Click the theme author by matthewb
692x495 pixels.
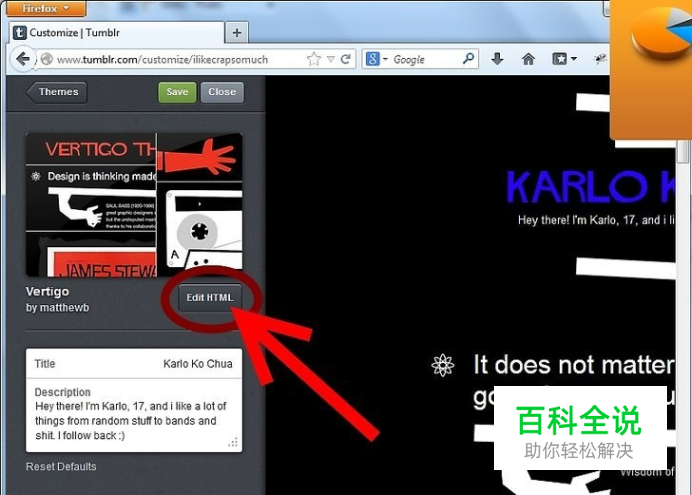click(57, 308)
